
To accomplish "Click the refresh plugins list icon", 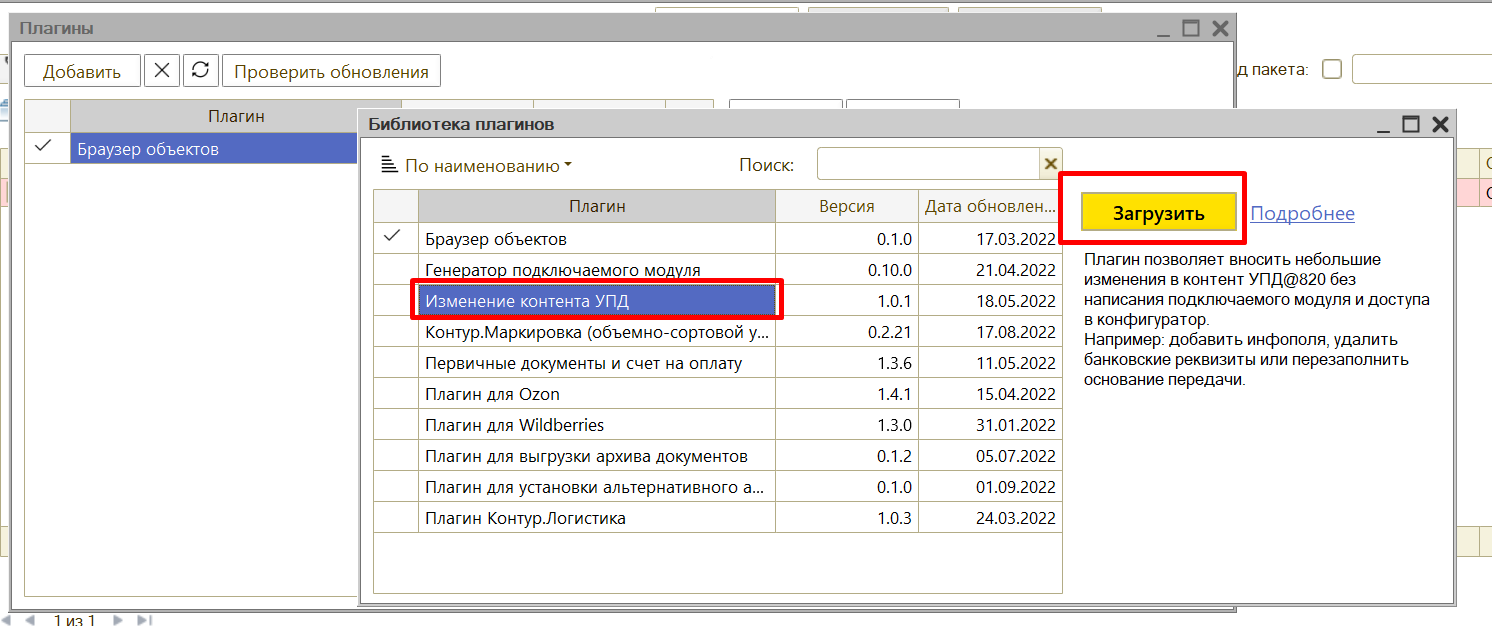I will (200, 71).
